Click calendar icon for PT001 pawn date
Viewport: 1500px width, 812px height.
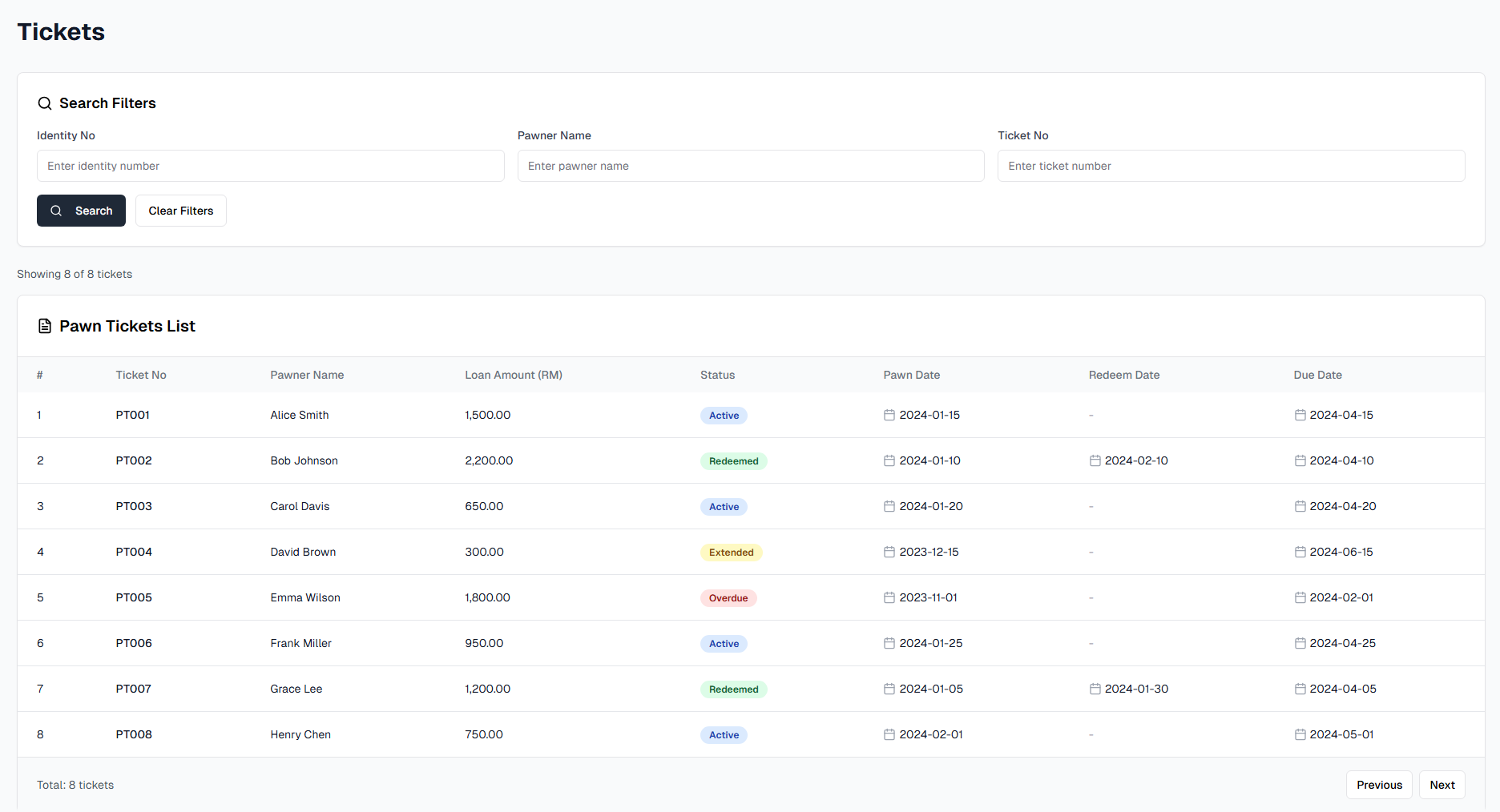coord(889,415)
